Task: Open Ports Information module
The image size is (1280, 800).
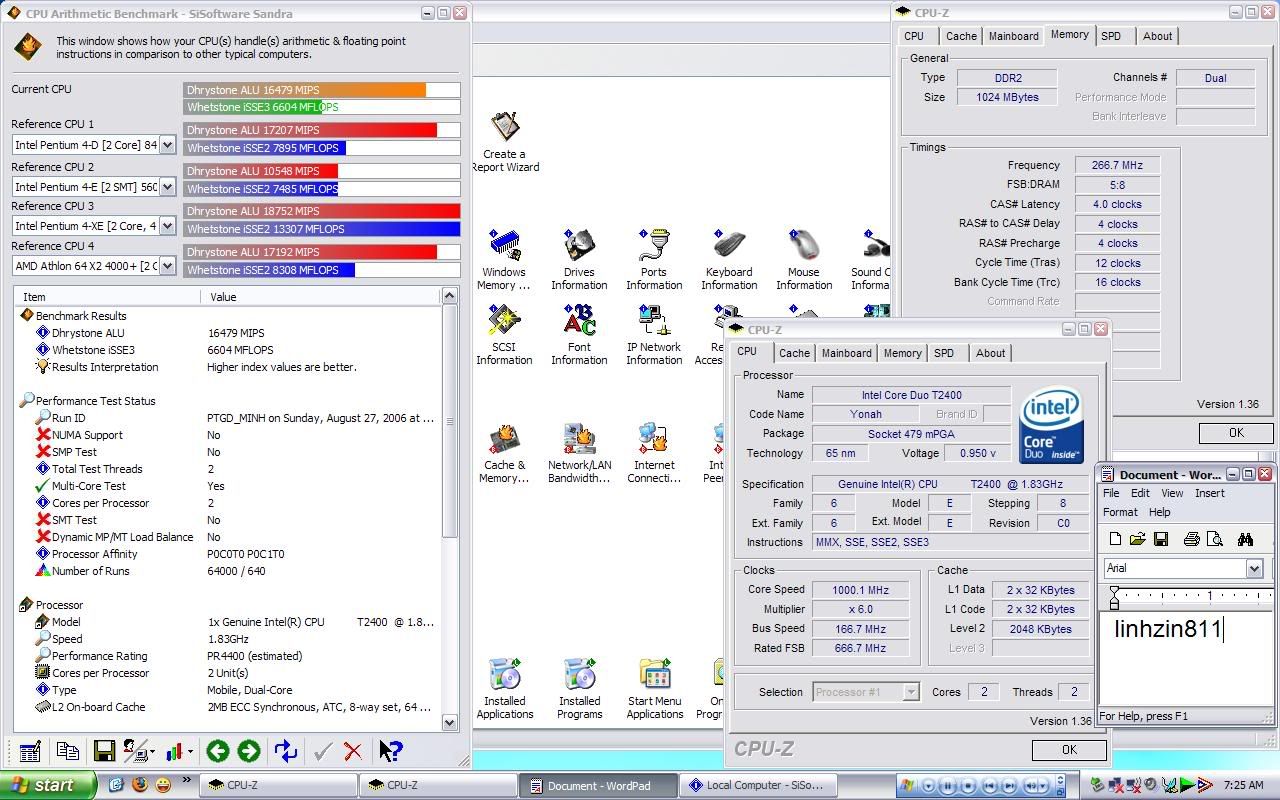Action: [654, 260]
